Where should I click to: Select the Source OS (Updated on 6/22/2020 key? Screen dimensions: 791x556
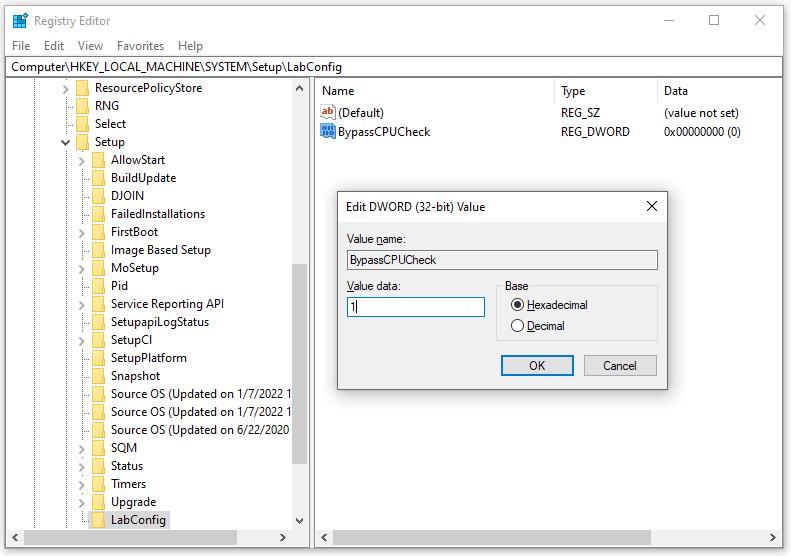[200, 430]
